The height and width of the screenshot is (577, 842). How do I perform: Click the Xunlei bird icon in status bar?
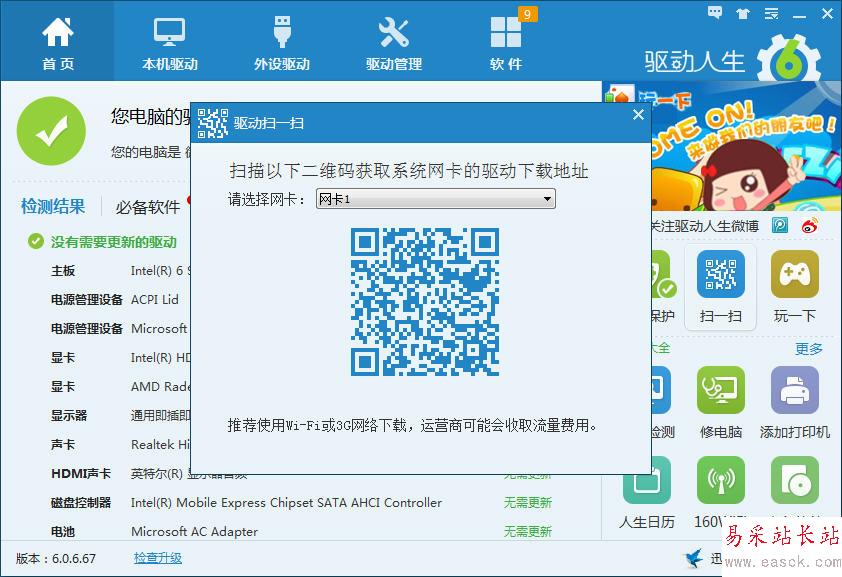(x=694, y=558)
